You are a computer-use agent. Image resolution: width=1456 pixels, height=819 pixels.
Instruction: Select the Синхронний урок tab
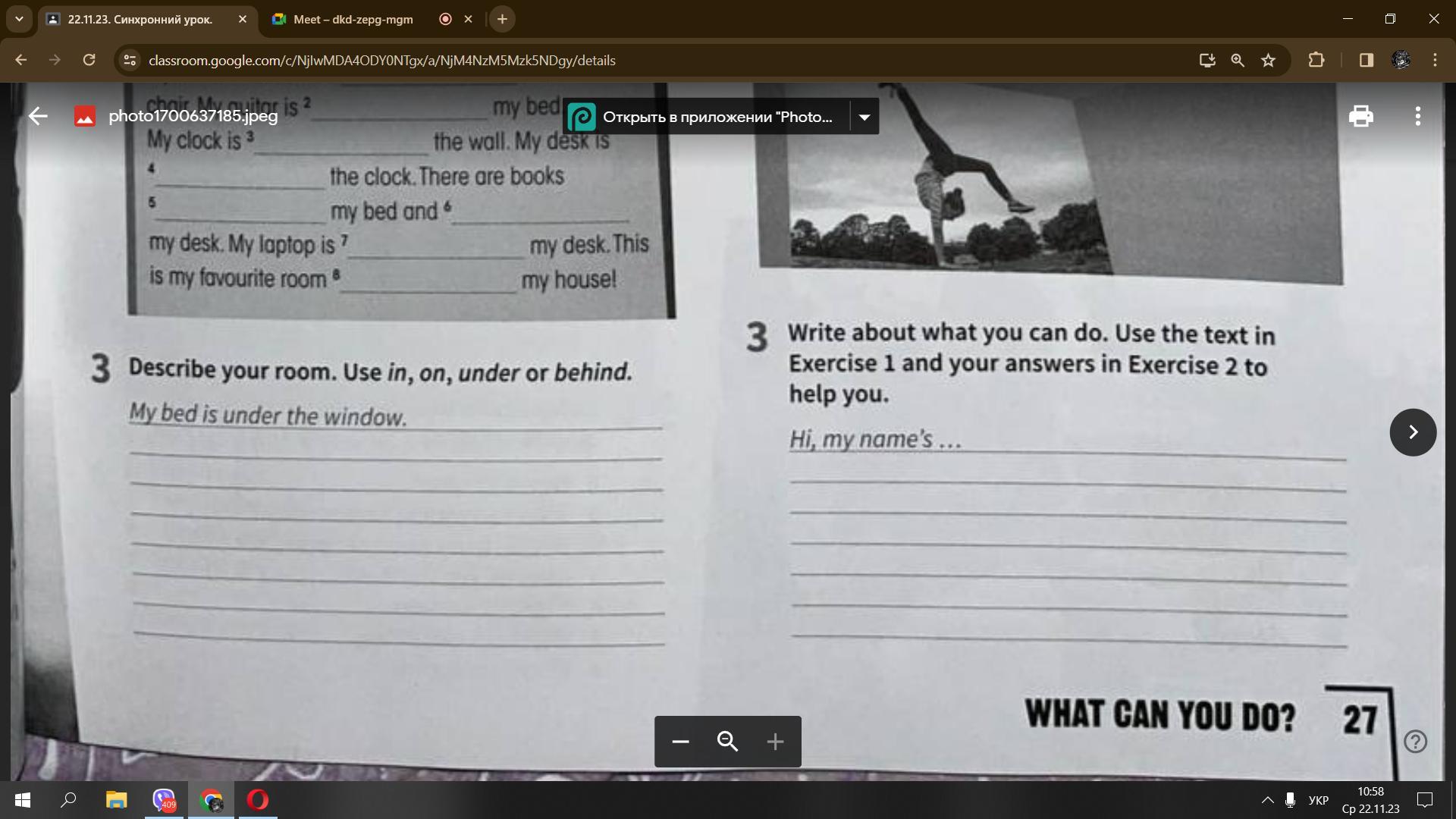(140, 20)
